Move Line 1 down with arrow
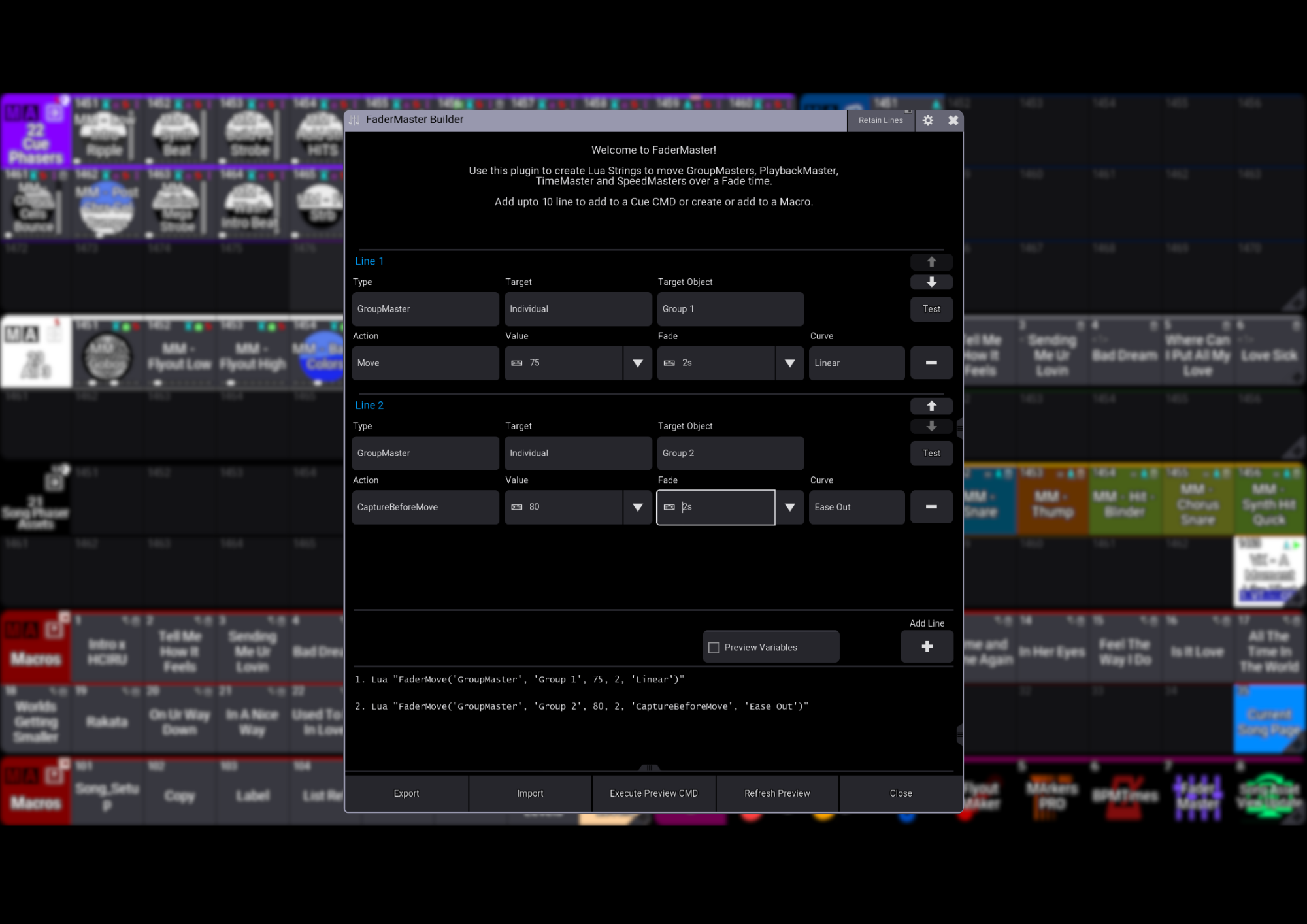Viewport: 1307px width, 924px height. tap(931, 282)
